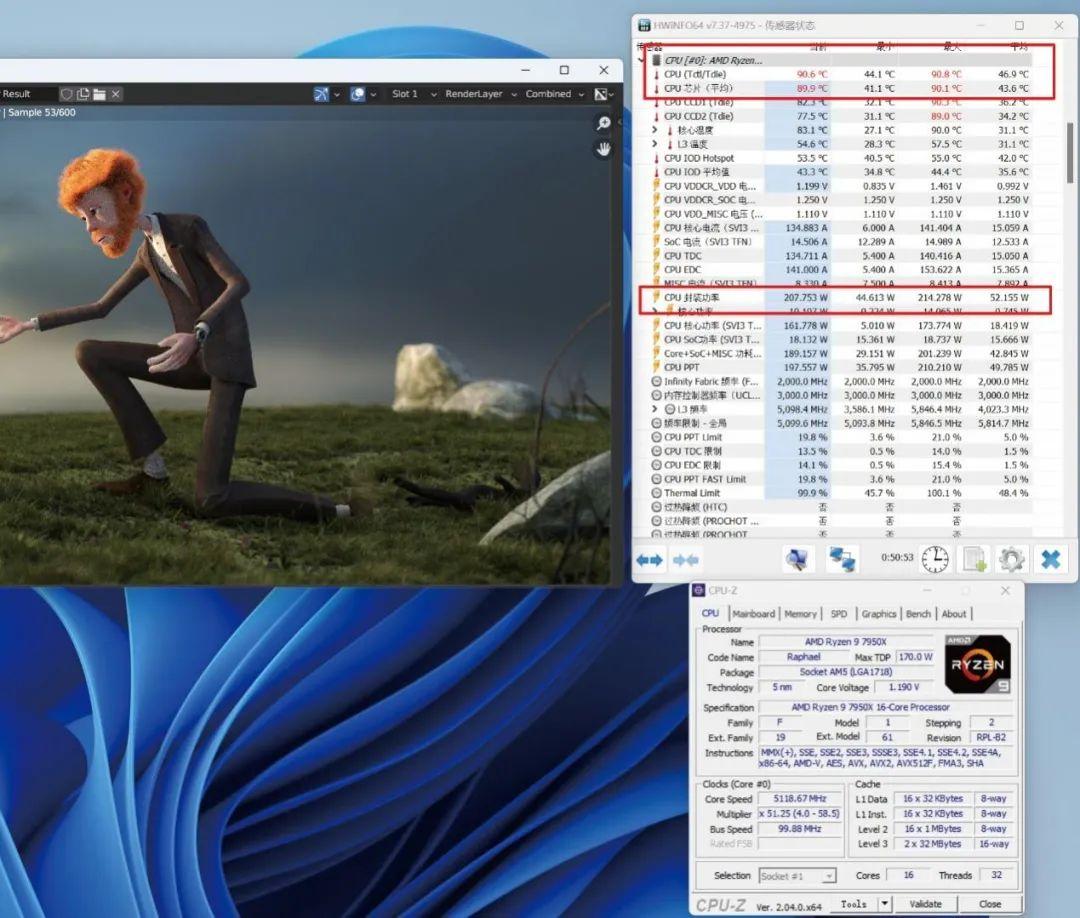Image resolution: width=1080 pixels, height=918 pixels.
Task: Expand the 核心温度 sensor tree row
Action: 655,130
